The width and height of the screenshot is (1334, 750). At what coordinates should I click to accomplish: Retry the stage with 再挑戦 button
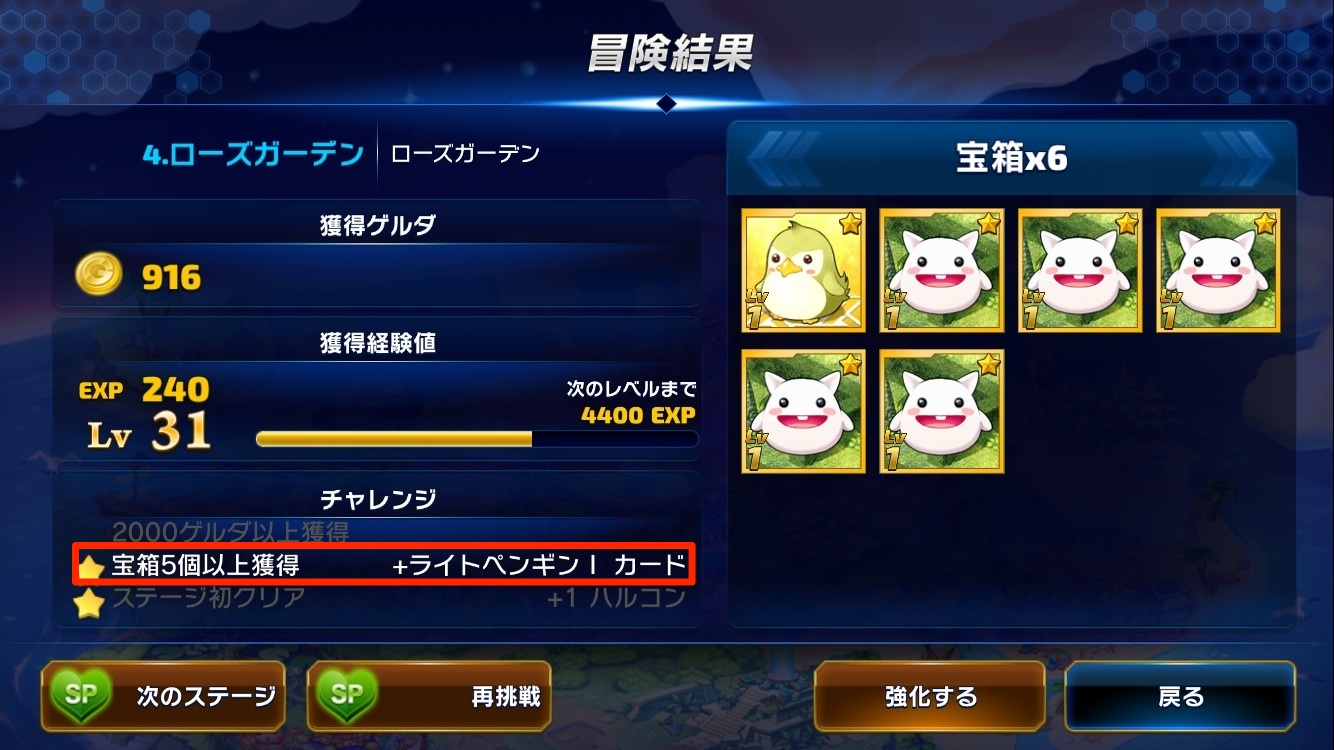point(429,696)
